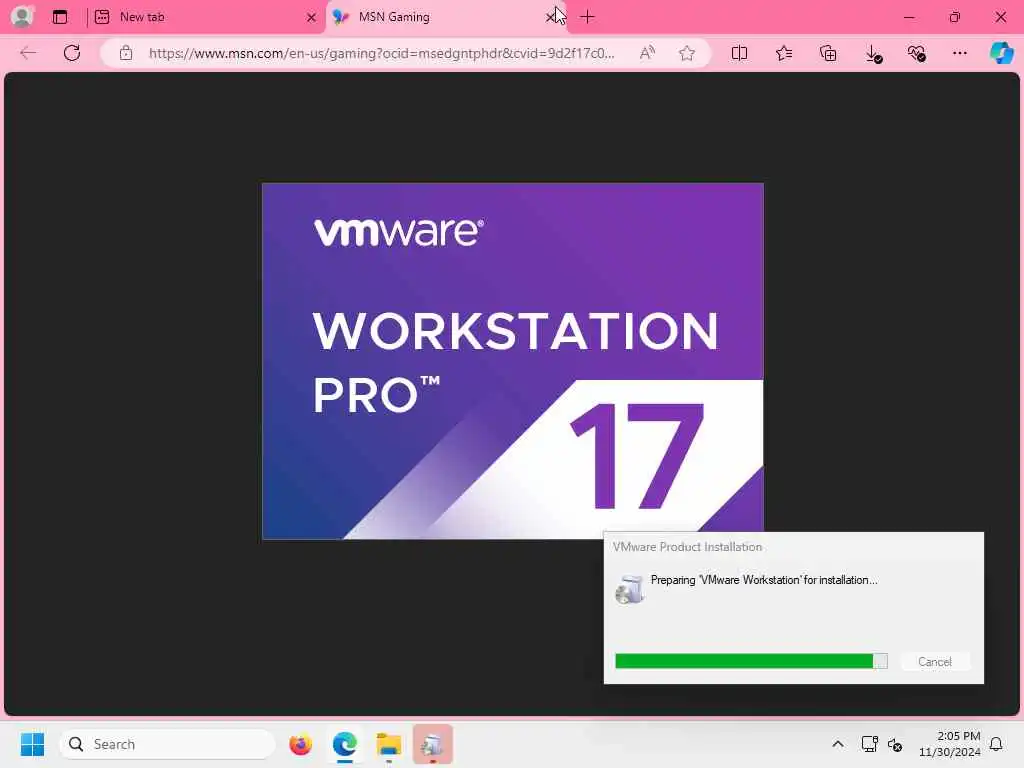Screen dimensions: 1024x768
Task: Open the Windows Start menu
Action: coord(32,744)
